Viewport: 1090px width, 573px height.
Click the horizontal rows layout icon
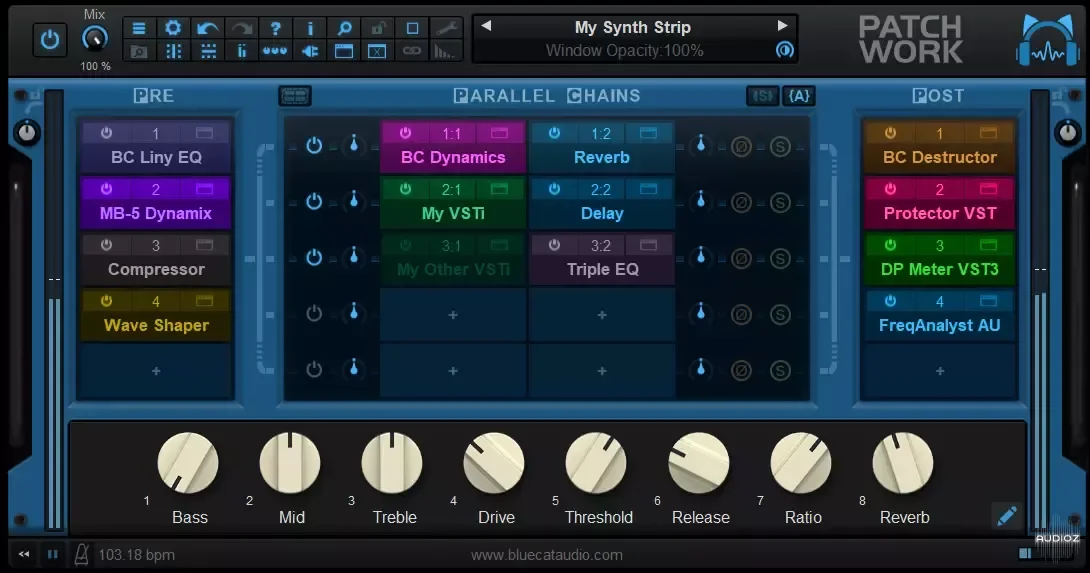(x=207, y=51)
